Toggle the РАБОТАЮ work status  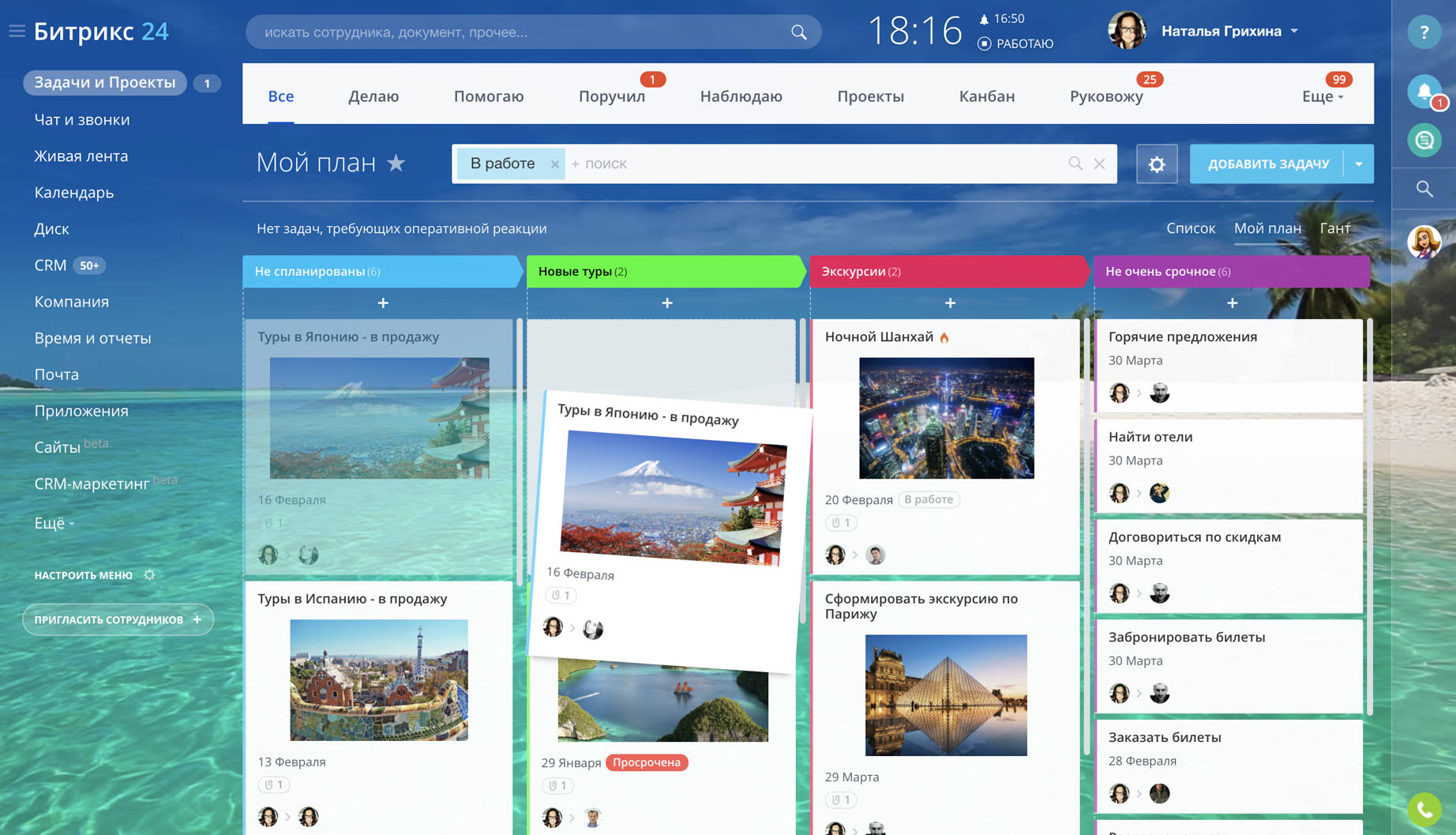tap(1015, 43)
